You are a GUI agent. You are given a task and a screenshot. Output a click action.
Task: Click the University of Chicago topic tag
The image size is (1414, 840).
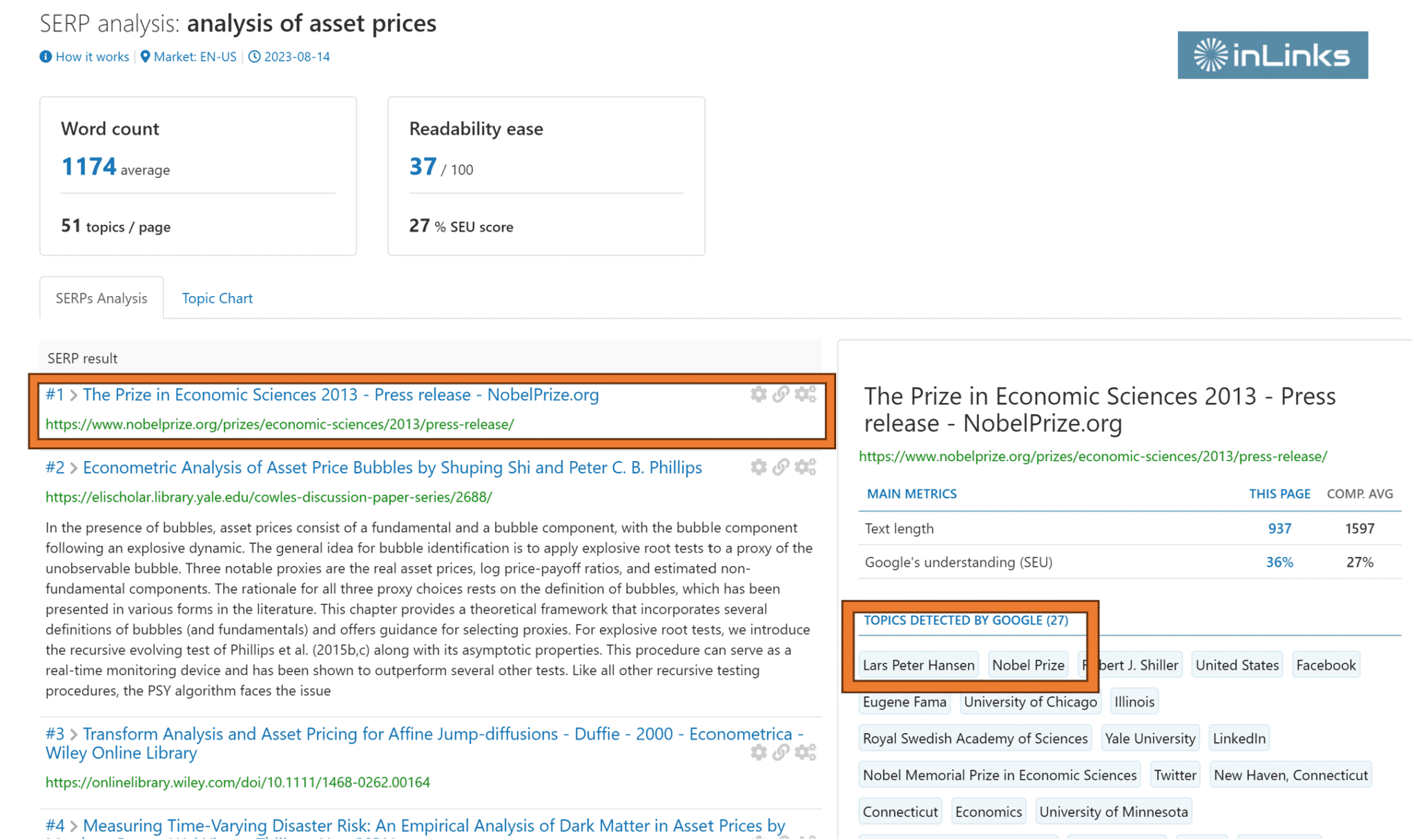click(x=1030, y=701)
